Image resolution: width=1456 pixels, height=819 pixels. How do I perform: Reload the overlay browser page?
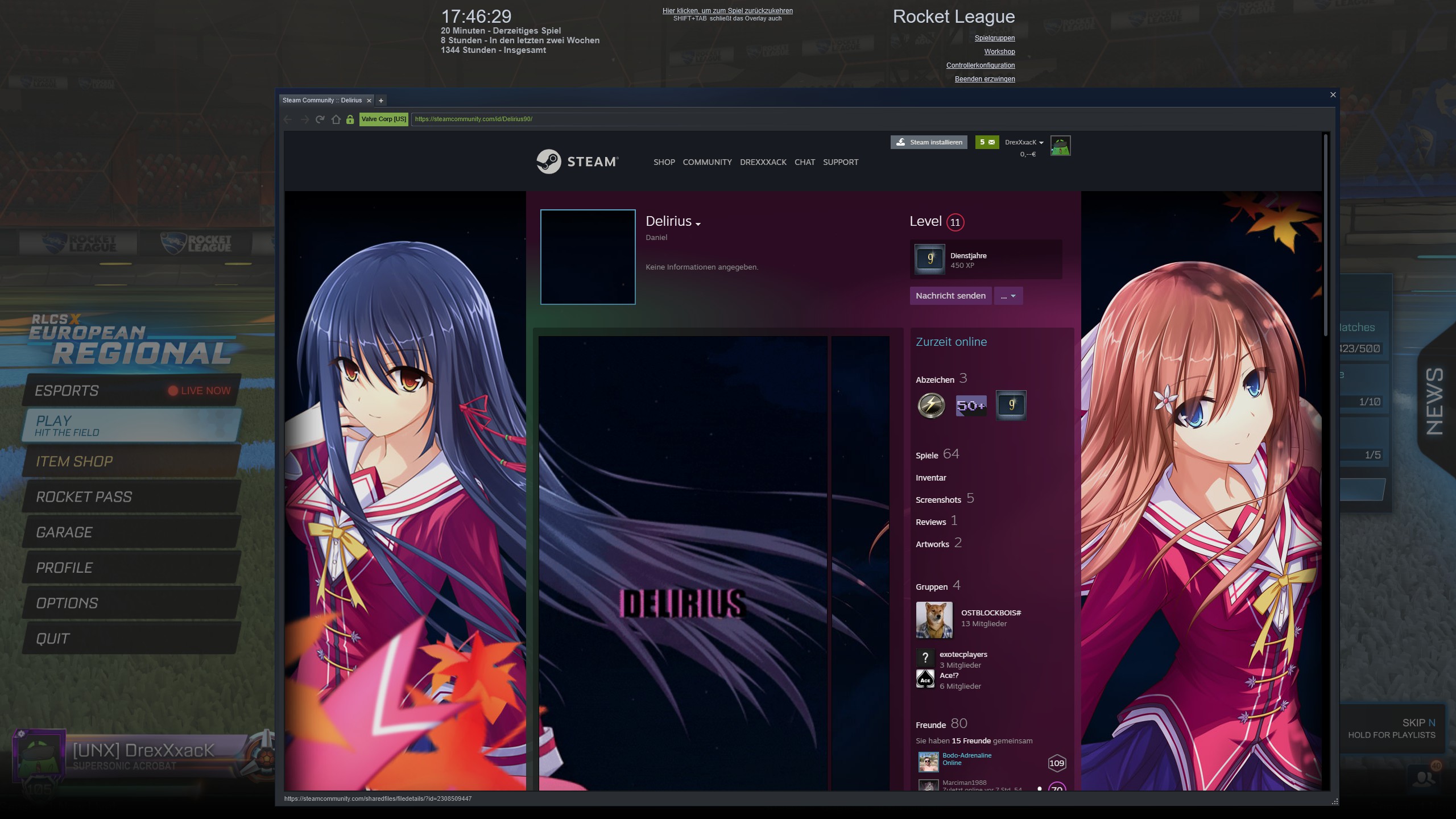coord(320,119)
